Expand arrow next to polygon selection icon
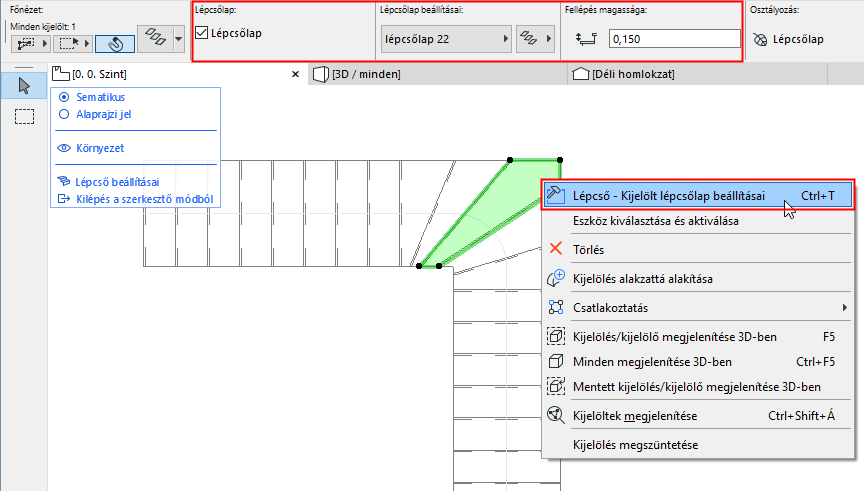Viewport: 864px width, 491px height. click(45, 44)
